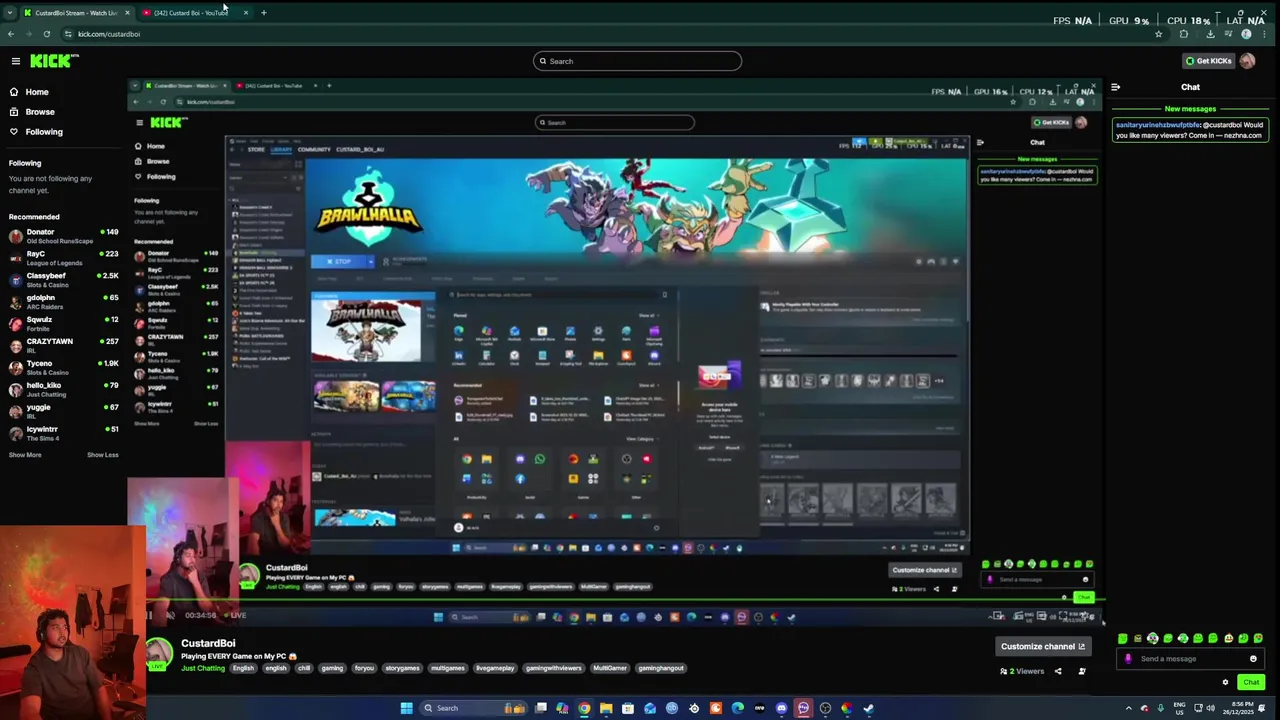The height and width of the screenshot is (720, 1280).
Task: Go back with browser back arrow
Action: [10, 34]
